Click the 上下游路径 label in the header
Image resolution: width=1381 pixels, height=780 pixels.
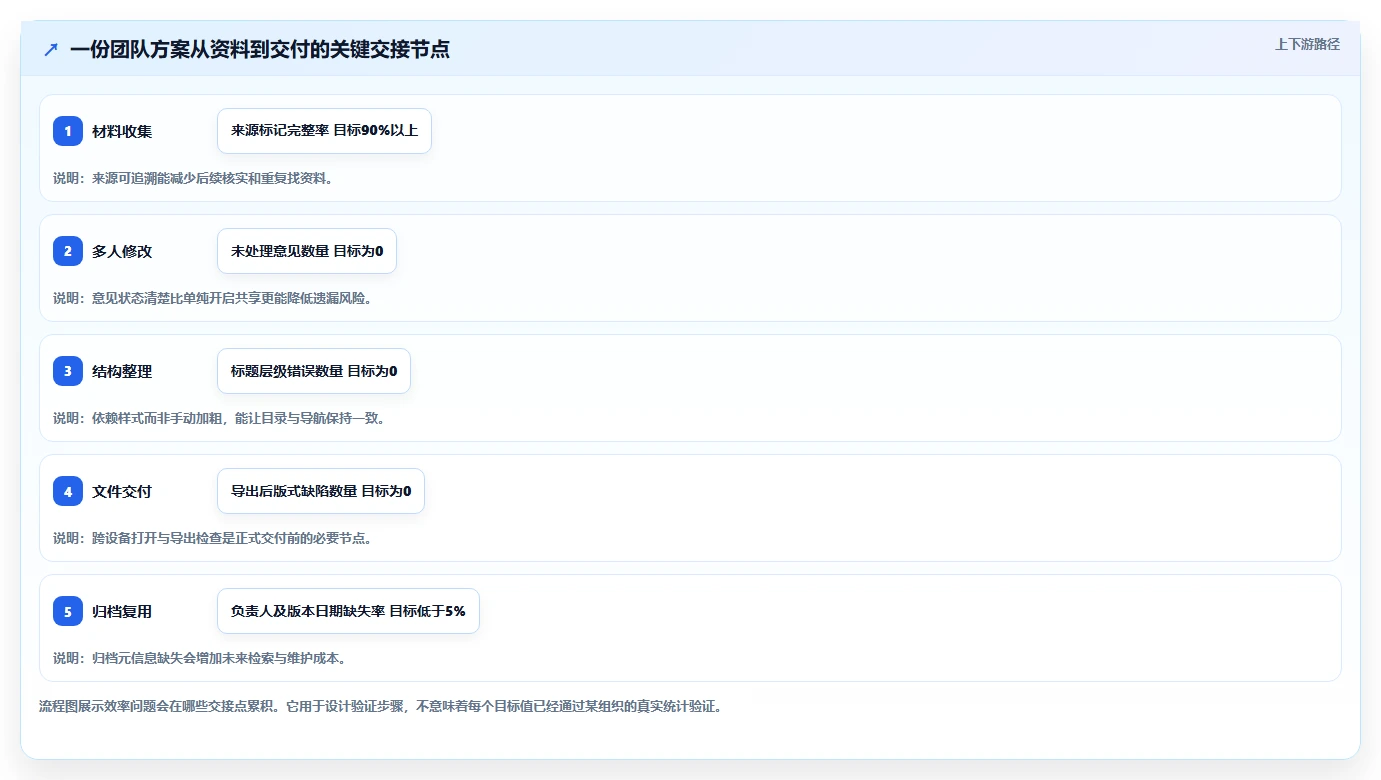1307,44
